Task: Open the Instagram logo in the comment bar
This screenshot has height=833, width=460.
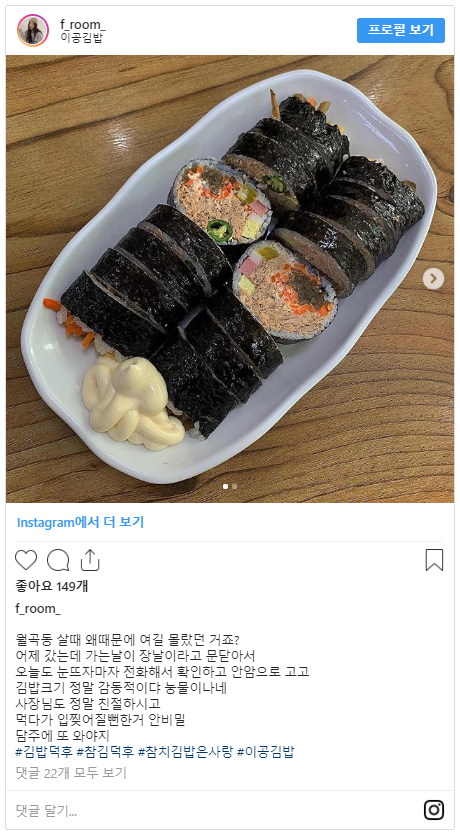Action: click(433, 810)
